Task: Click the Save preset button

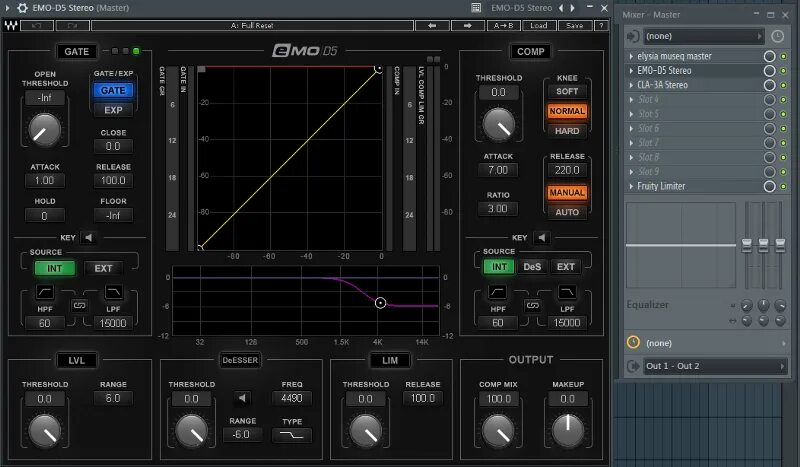Action: coord(574,26)
